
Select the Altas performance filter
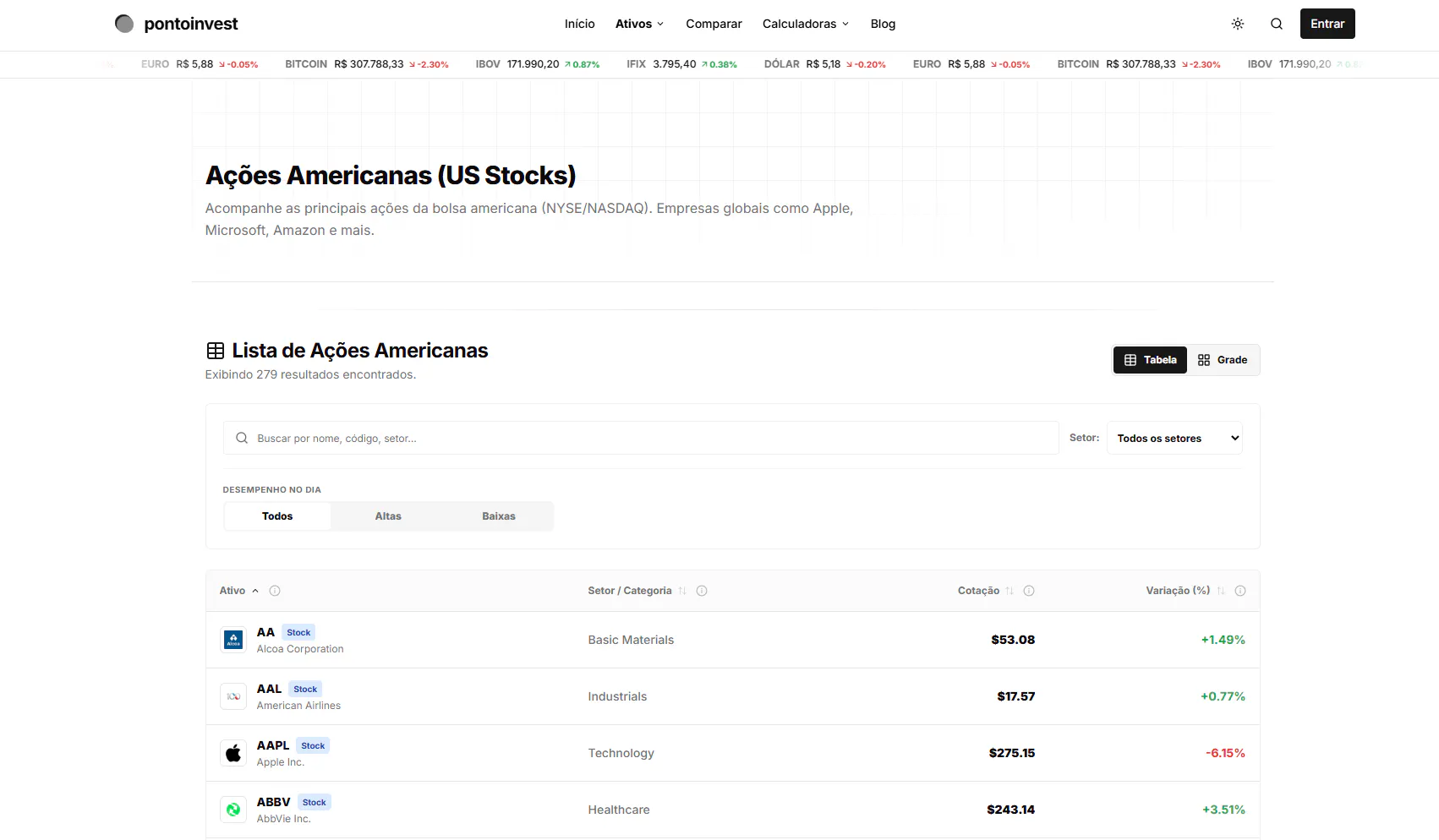[388, 516]
